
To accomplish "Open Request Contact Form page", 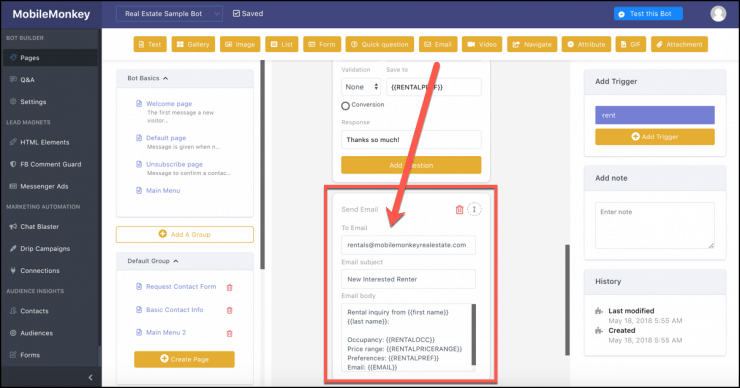I will click(x=181, y=287).
